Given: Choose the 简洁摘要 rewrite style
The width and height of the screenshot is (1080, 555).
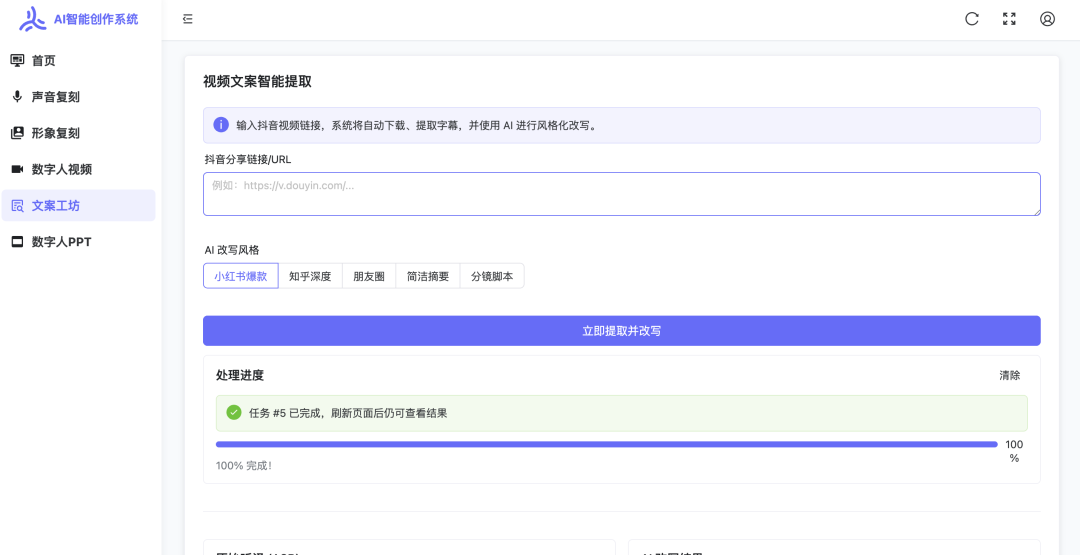Looking at the screenshot, I should 428,276.
